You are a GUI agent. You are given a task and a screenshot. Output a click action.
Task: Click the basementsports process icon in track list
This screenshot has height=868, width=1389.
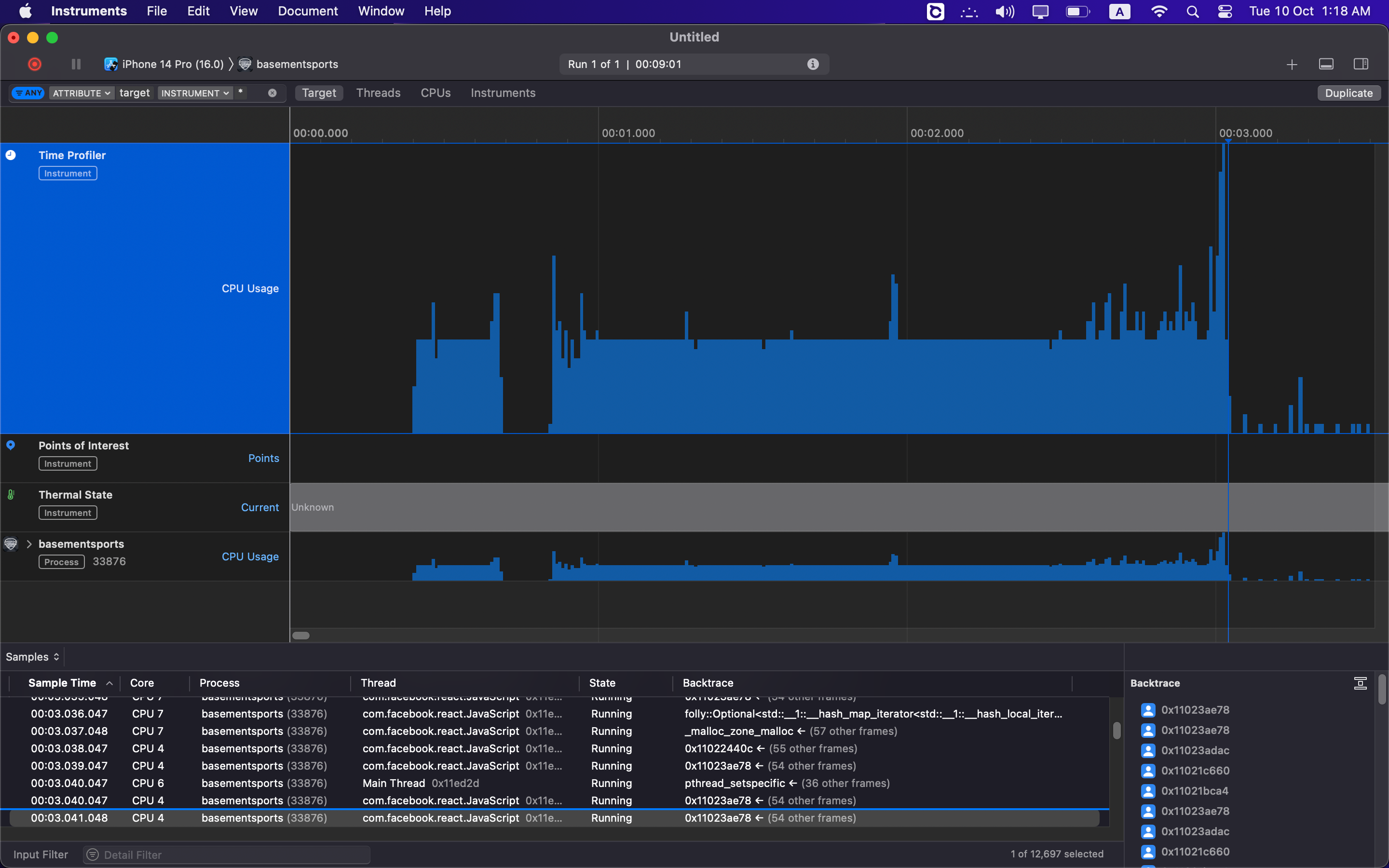pyautogui.click(x=11, y=543)
